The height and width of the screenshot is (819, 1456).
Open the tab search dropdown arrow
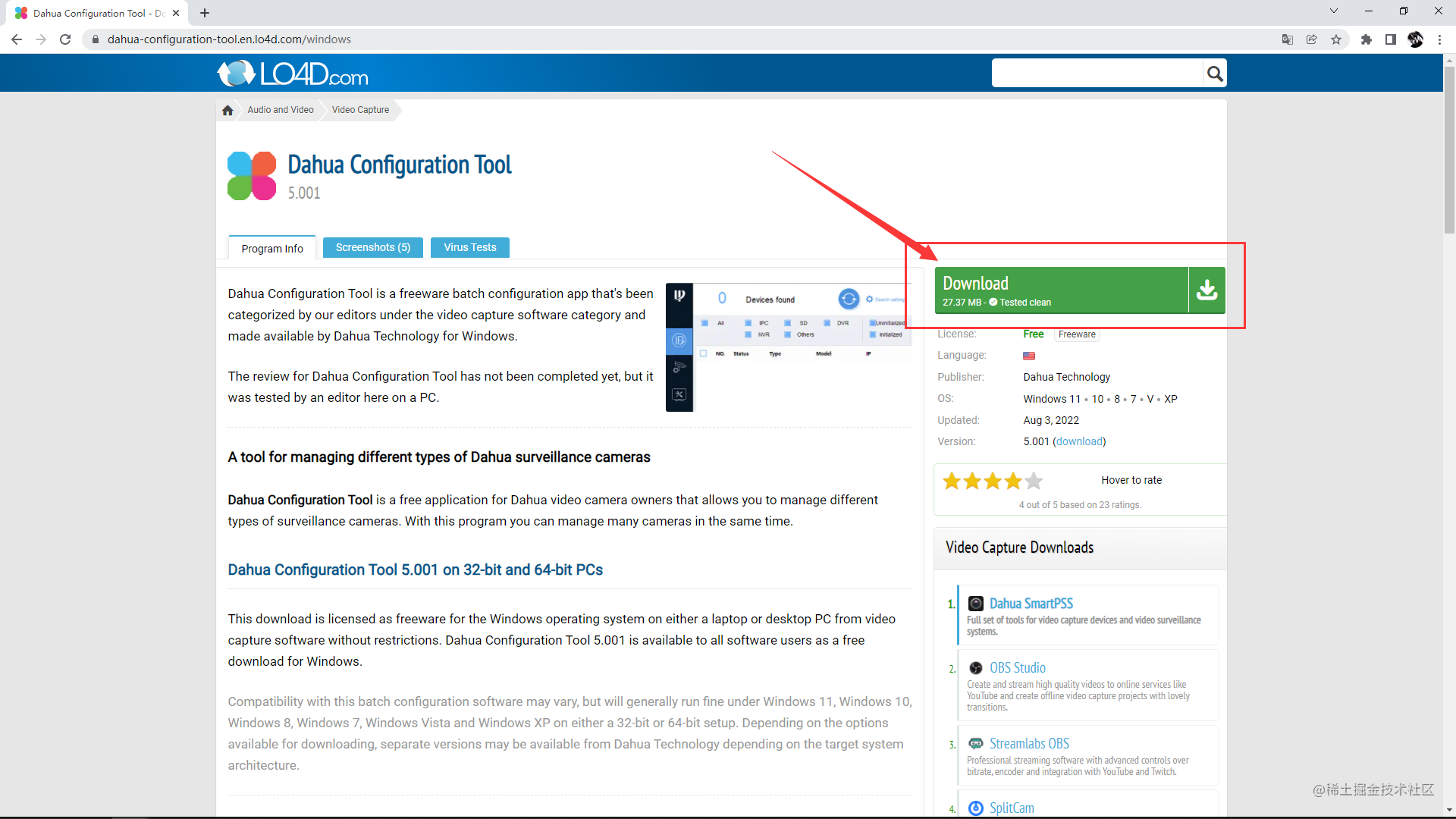(x=1334, y=11)
